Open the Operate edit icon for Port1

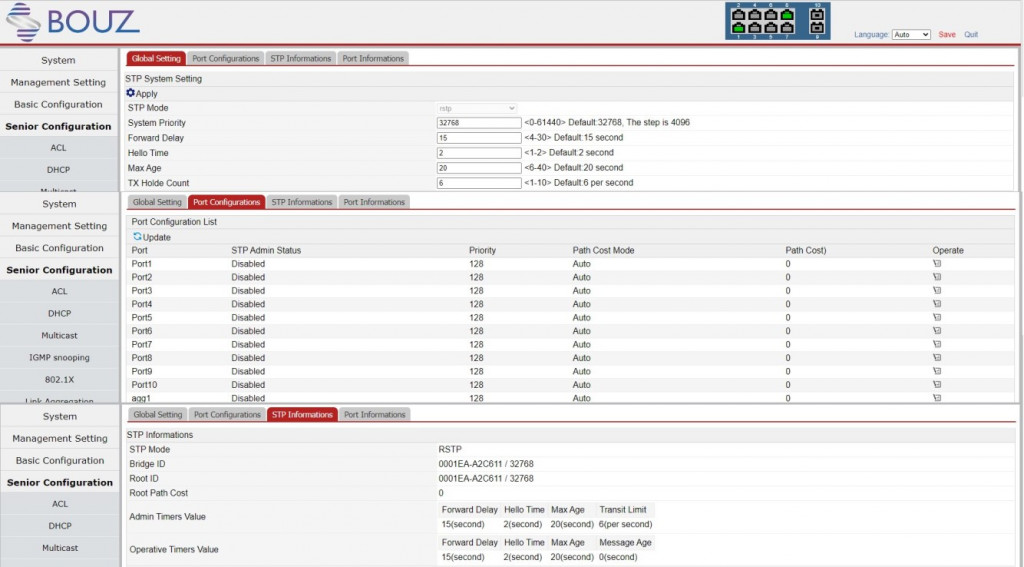(x=937, y=264)
